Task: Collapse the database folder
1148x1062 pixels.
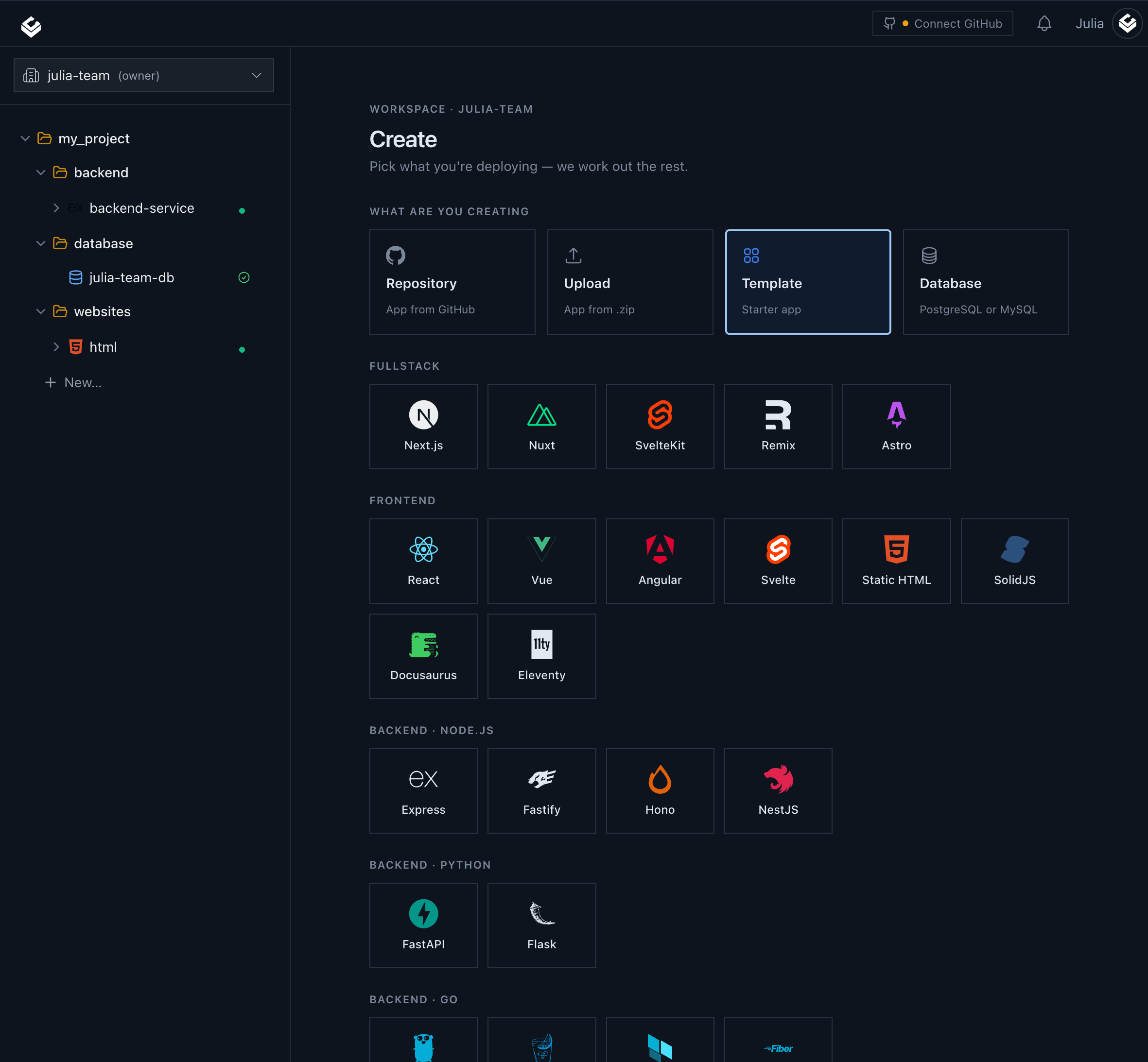Action: click(40, 244)
